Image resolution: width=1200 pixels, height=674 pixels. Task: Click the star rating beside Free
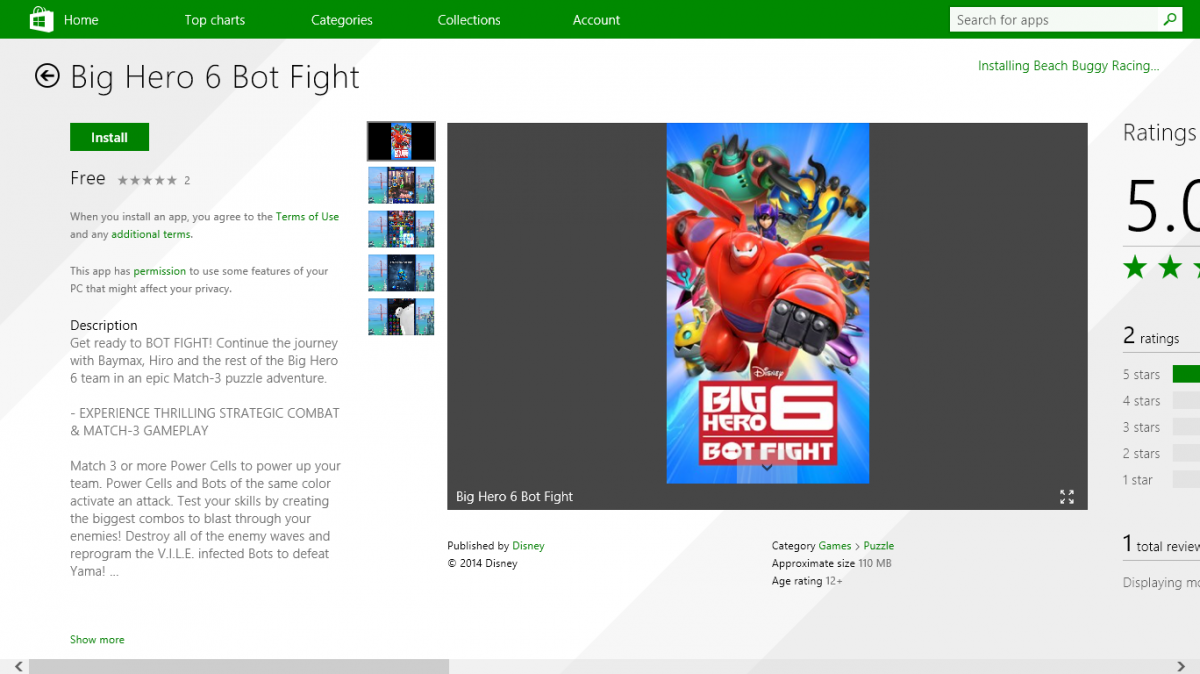click(147, 180)
